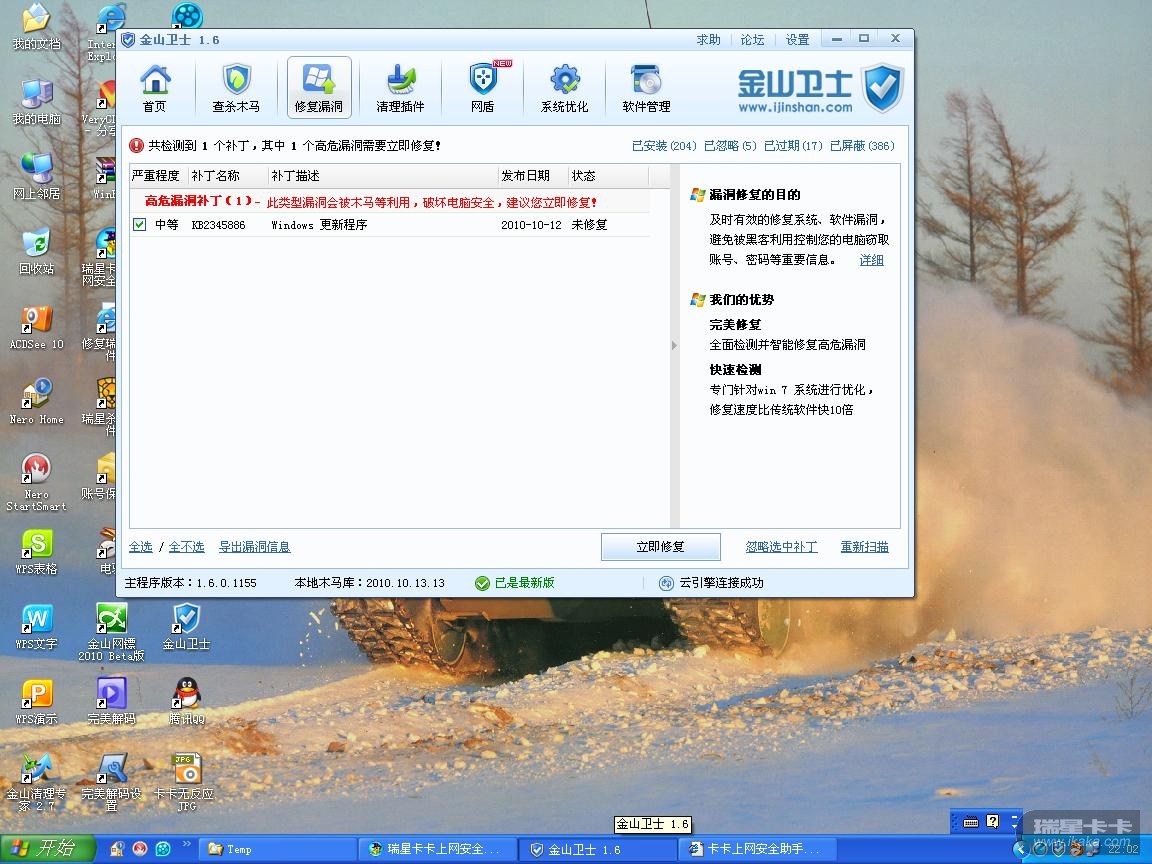Sort by 严重程度 column header
Viewport: 1152px width, 864px height.
156,176
